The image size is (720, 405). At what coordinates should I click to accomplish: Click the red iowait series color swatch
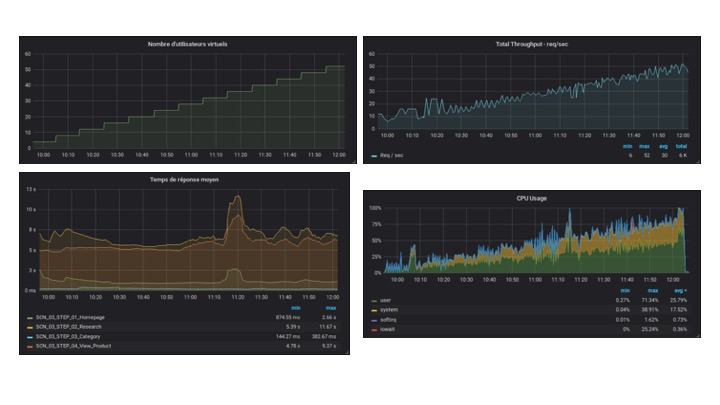click(374, 330)
